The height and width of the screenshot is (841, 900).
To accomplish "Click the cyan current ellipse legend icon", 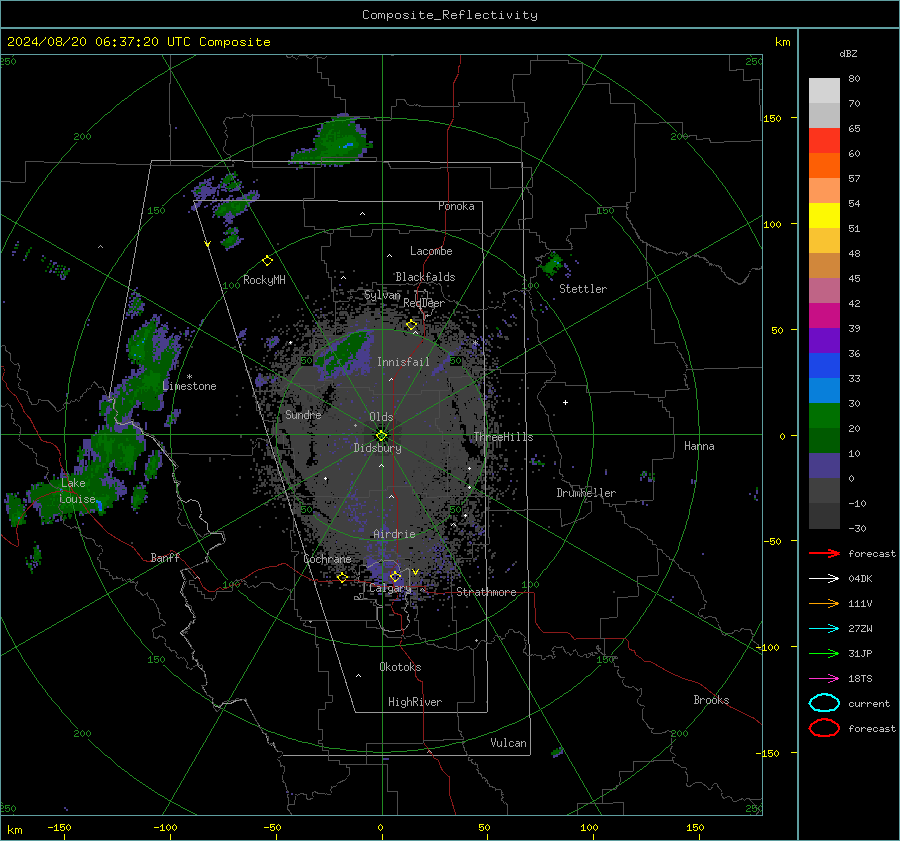I will pyautogui.click(x=824, y=703).
